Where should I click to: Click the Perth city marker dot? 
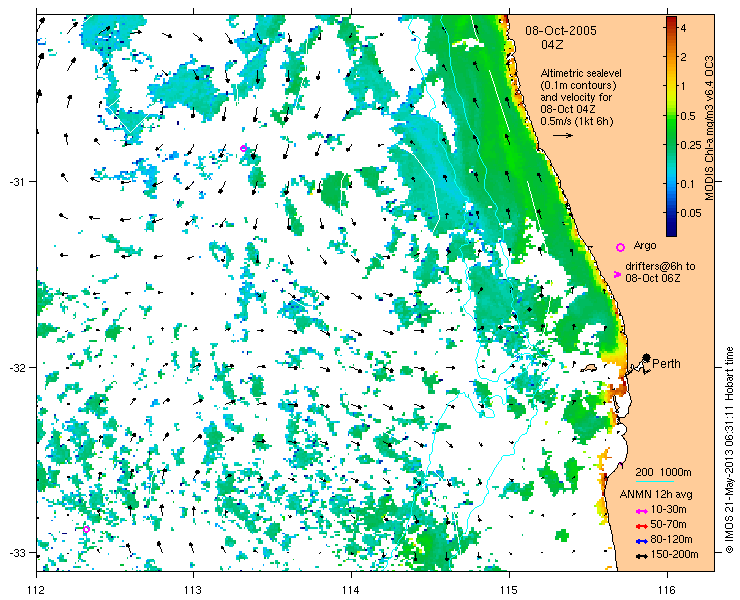646,357
